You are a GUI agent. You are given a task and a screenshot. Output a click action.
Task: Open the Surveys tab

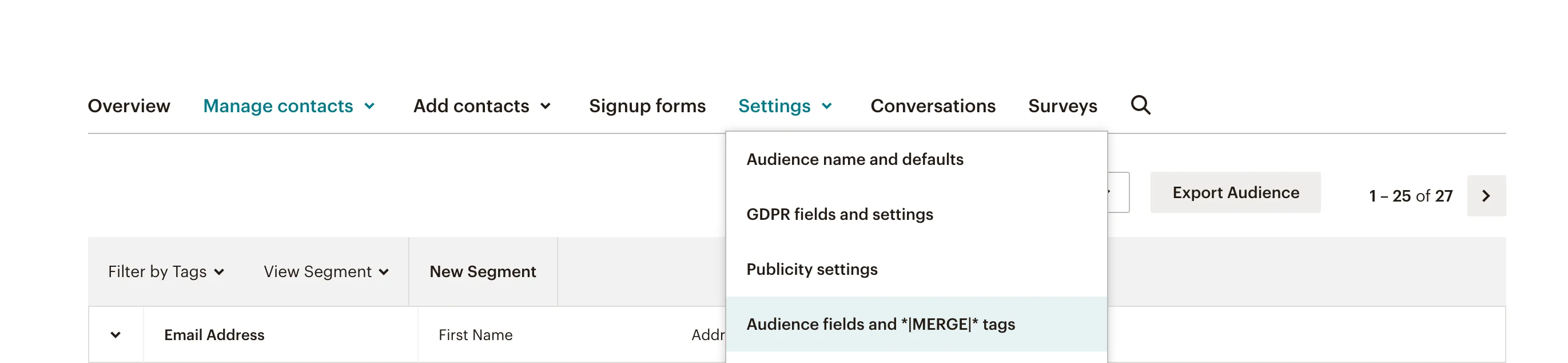click(1062, 106)
